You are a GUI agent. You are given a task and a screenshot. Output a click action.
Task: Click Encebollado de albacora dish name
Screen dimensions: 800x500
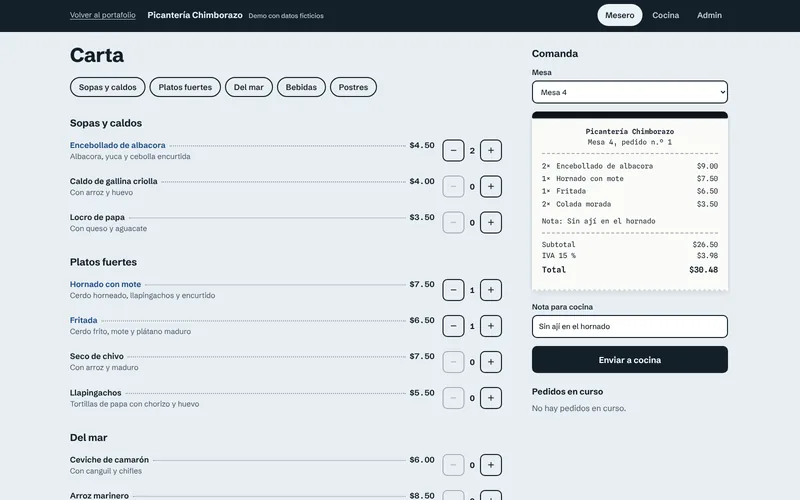(x=117, y=145)
